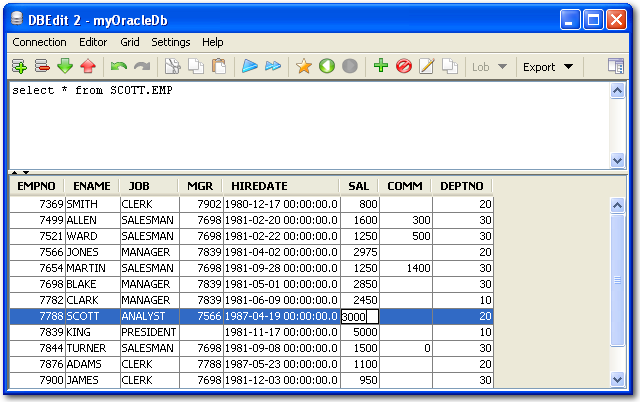Open the Export dropdown
The image size is (640, 402).
pyautogui.click(x=548, y=67)
